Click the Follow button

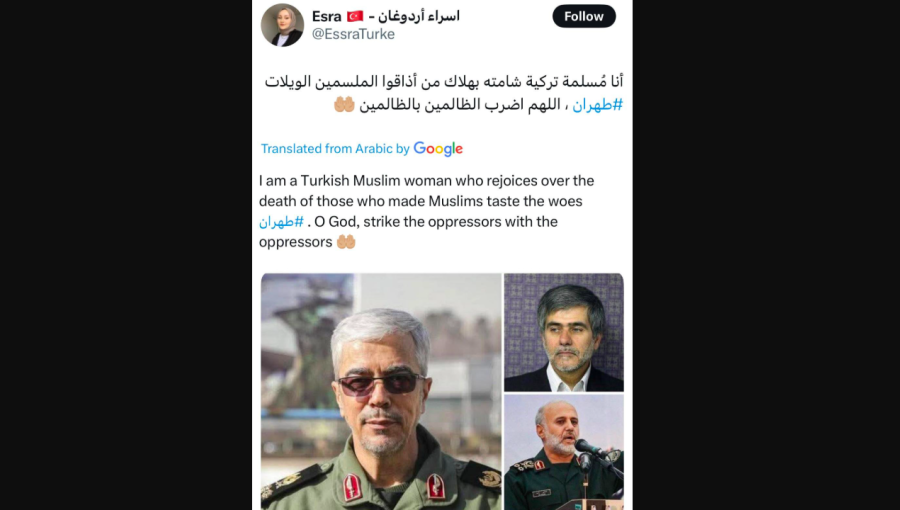[x=584, y=17]
